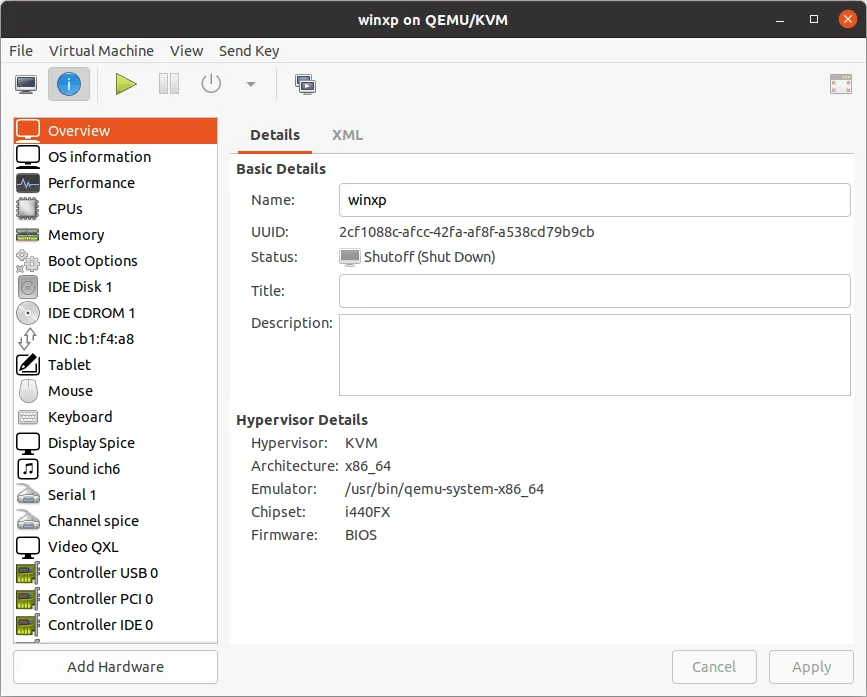The image size is (867, 697).
Task: Toggle fullscreen mode
Action: 839,84
